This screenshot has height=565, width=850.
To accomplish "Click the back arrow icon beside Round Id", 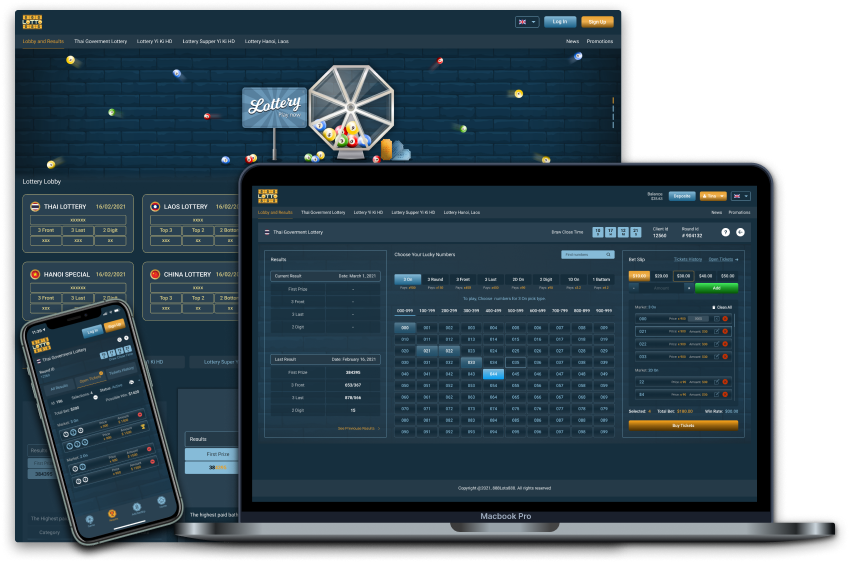I will pyautogui.click(x=741, y=232).
